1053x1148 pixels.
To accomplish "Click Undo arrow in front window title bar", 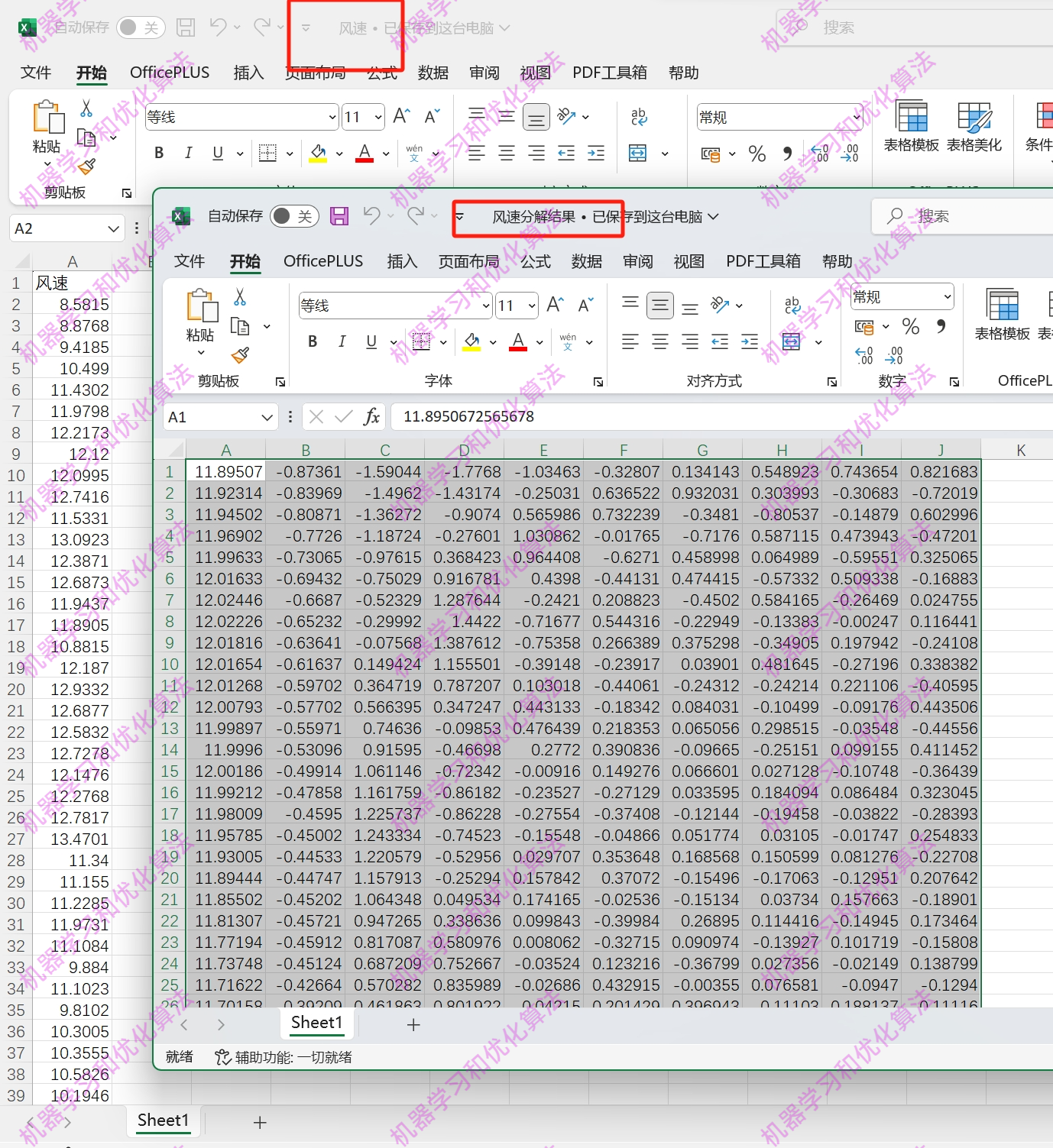I will coord(371,216).
